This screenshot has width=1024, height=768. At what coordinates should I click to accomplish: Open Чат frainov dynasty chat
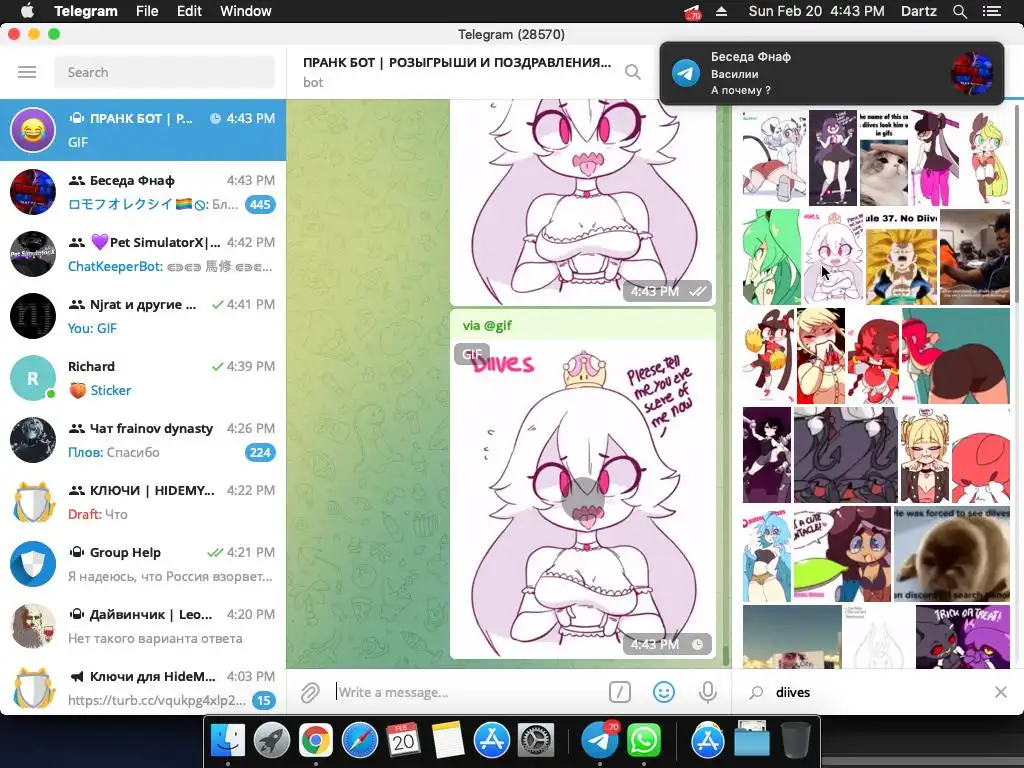(143, 440)
